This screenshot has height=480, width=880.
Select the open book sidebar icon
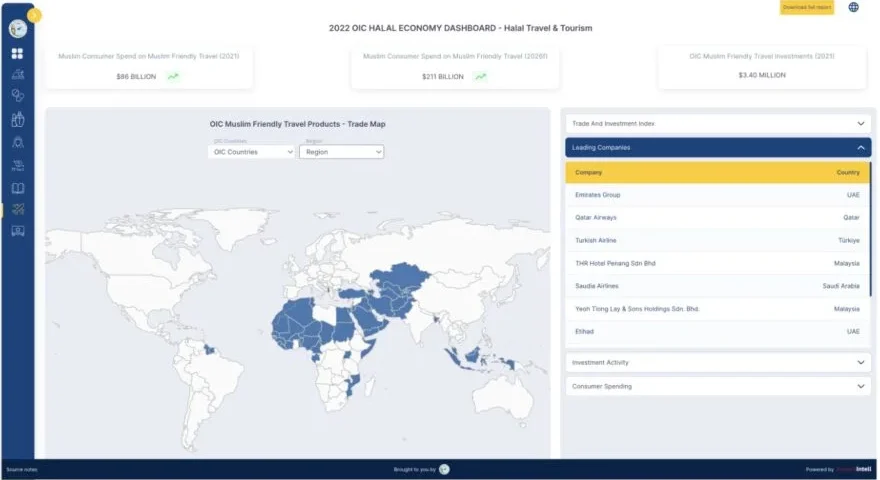17,188
